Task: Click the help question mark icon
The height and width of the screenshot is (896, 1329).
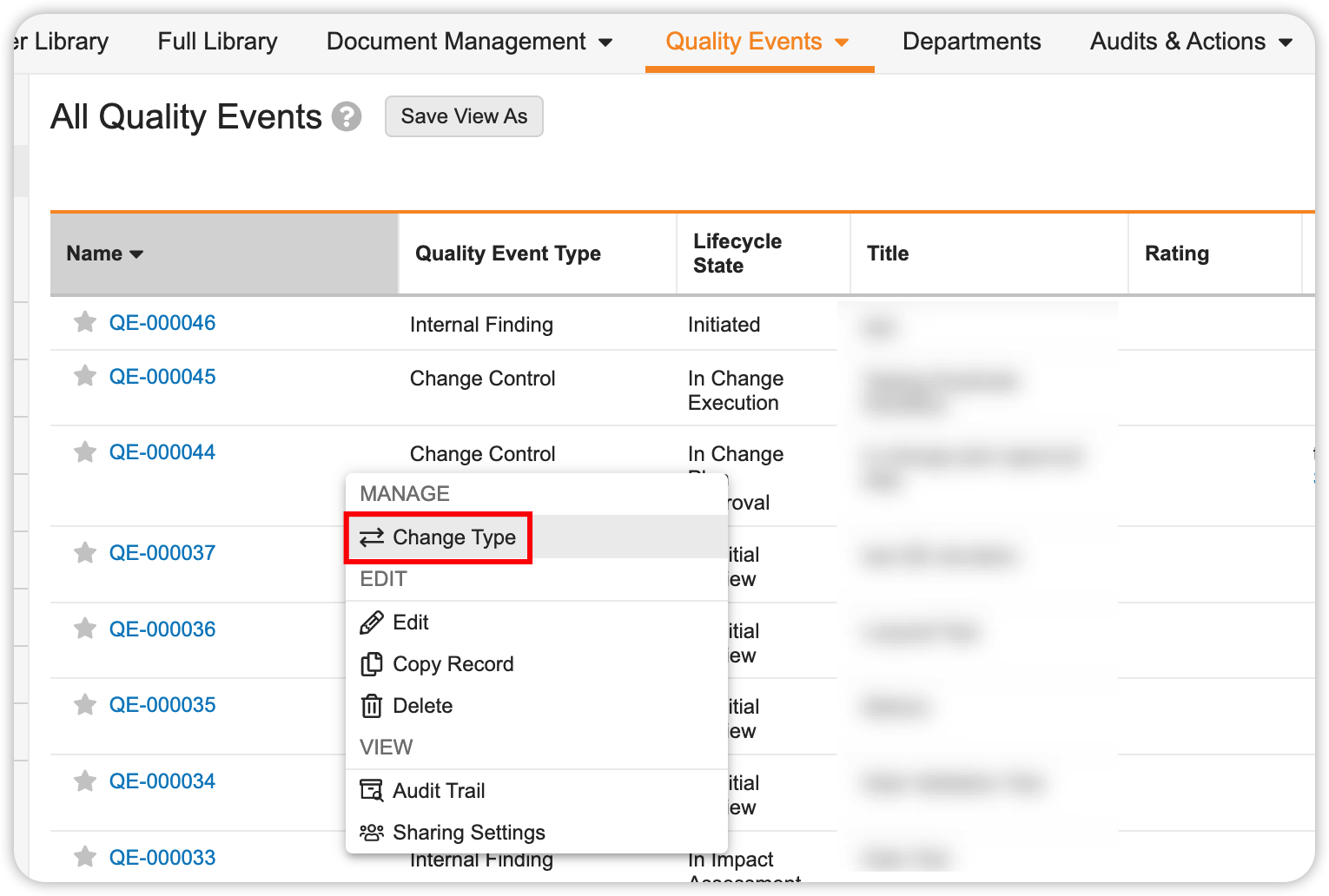Action: click(347, 116)
